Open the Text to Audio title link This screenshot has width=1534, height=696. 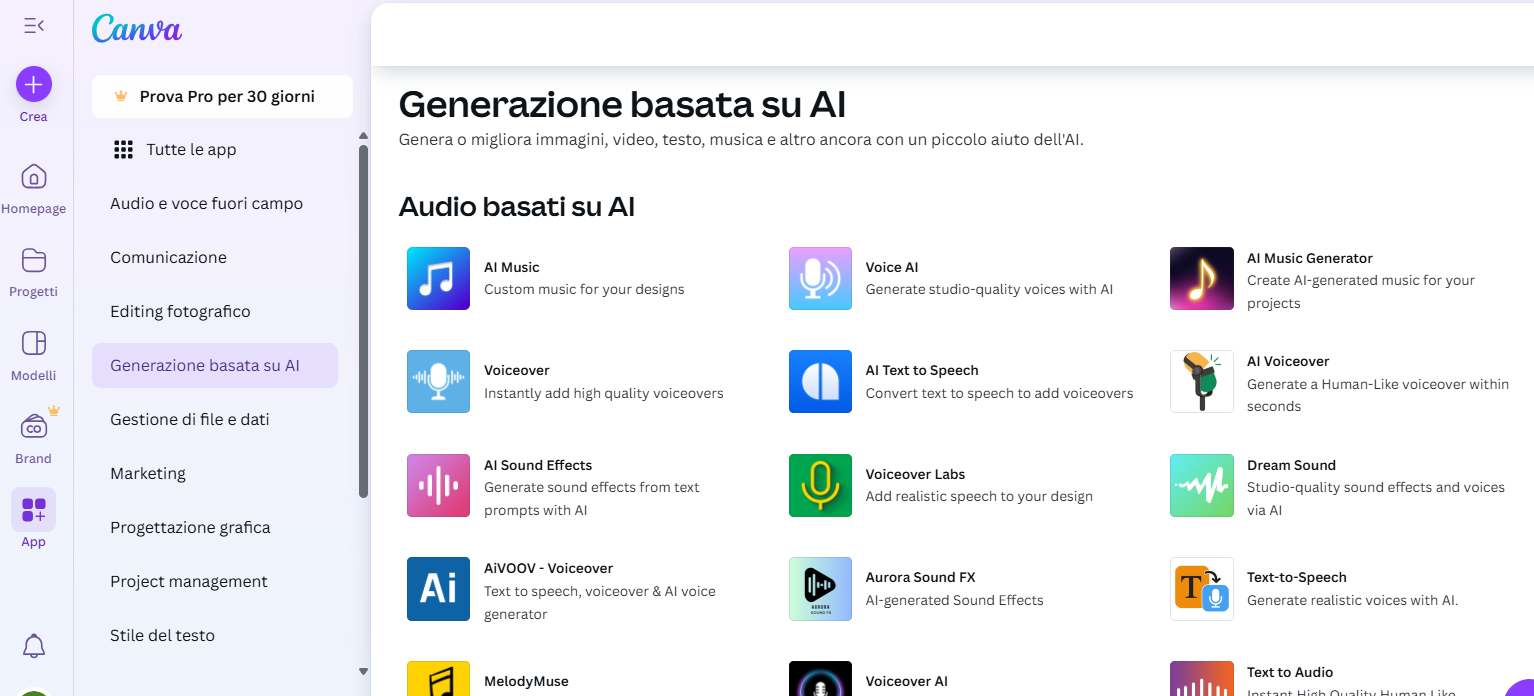tap(1290, 672)
